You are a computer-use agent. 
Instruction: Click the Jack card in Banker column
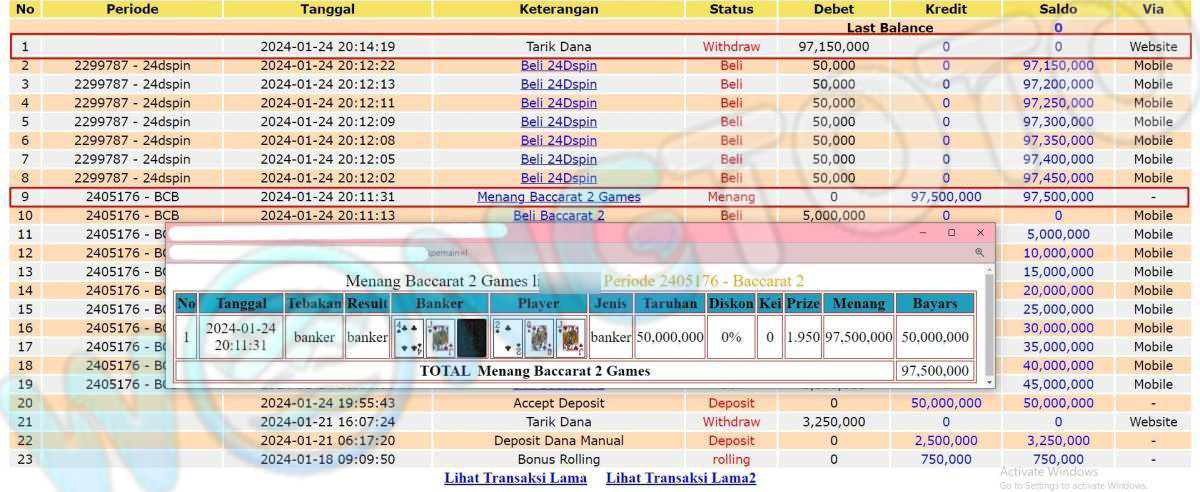click(440, 337)
